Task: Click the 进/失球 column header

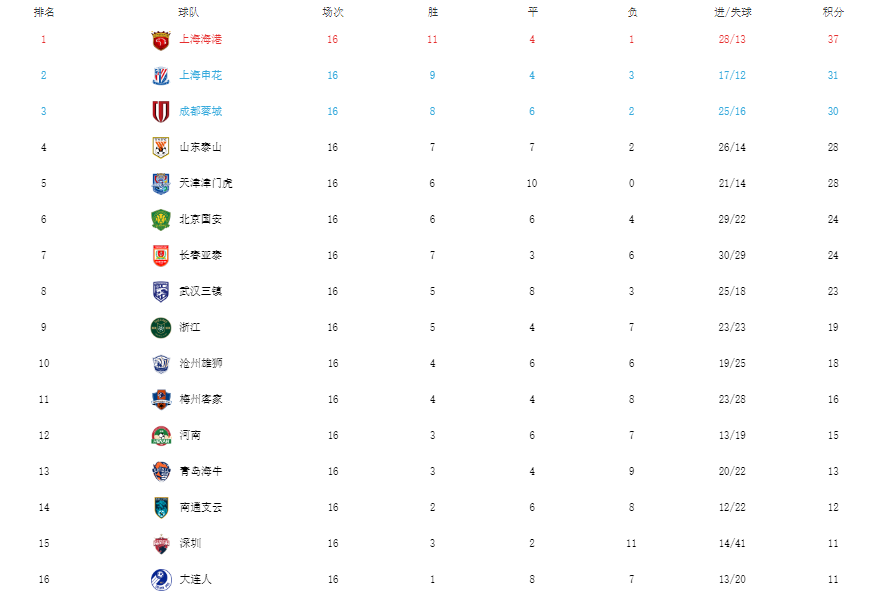Action: 733,12
